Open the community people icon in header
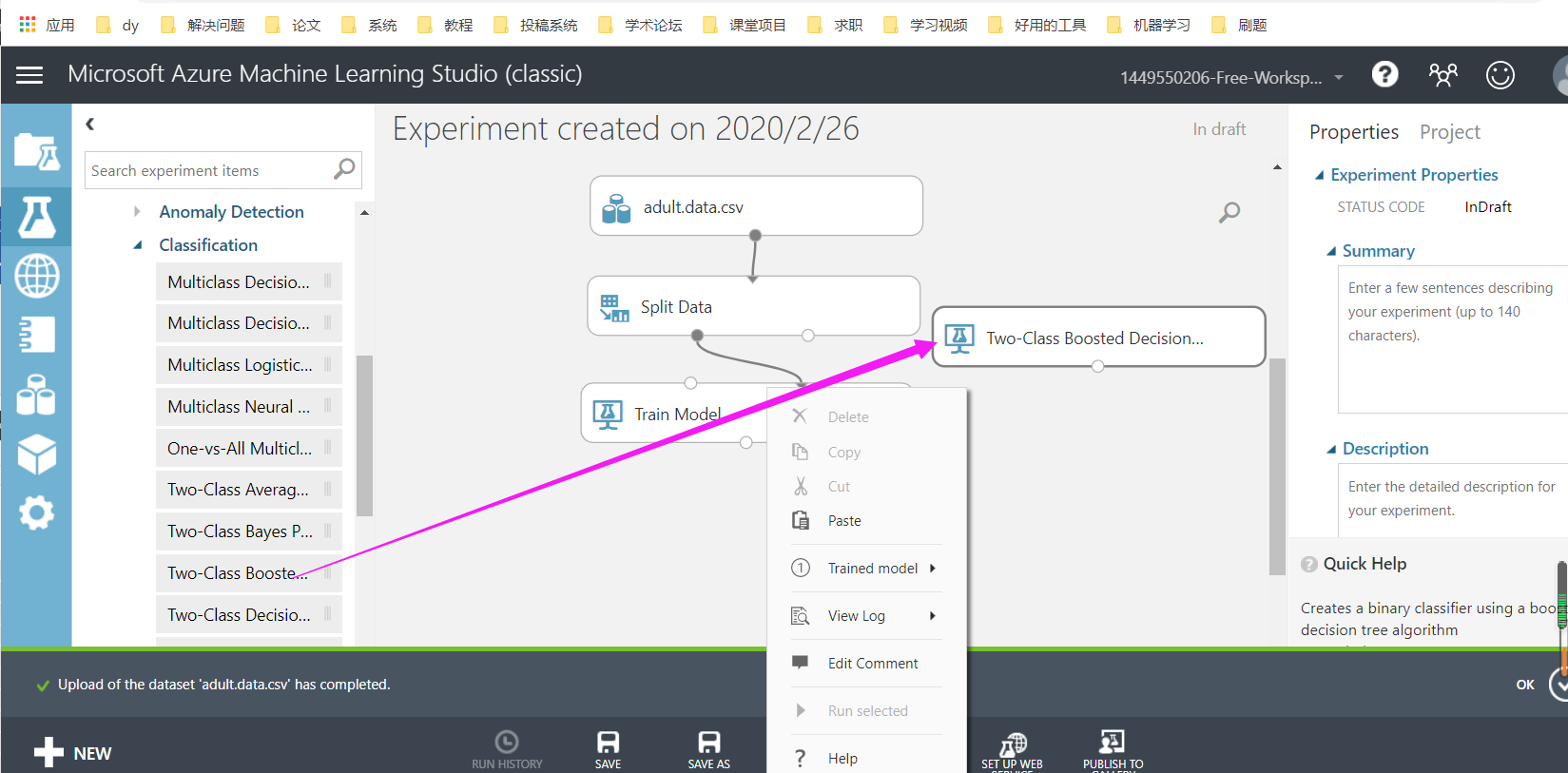The width and height of the screenshot is (1568, 773). (x=1442, y=74)
